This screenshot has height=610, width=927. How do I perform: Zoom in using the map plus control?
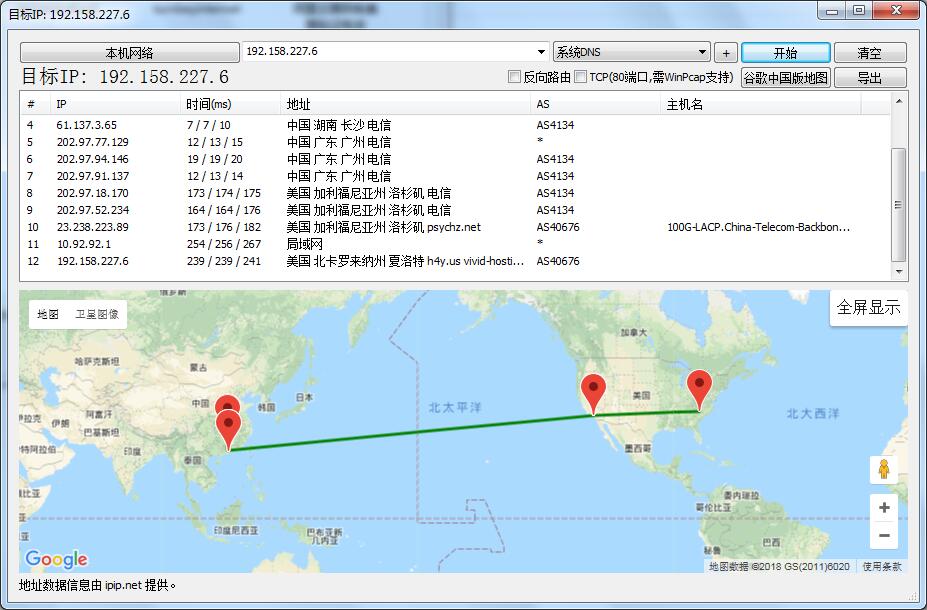click(883, 507)
